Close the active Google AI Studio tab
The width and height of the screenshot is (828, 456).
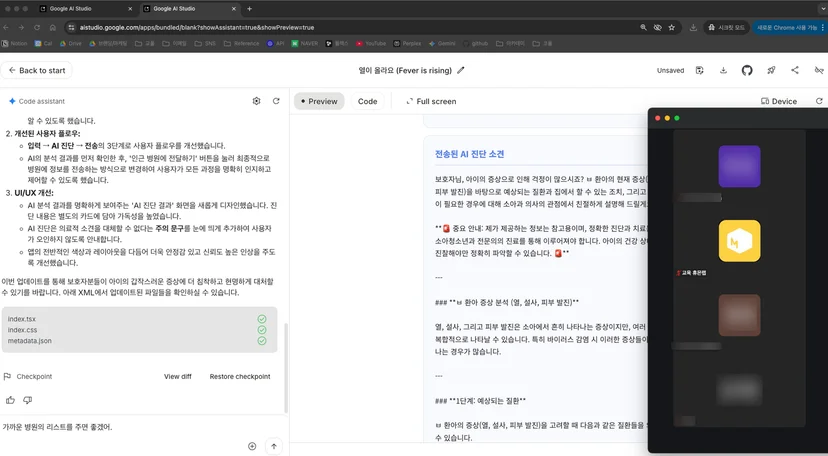[234, 8]
